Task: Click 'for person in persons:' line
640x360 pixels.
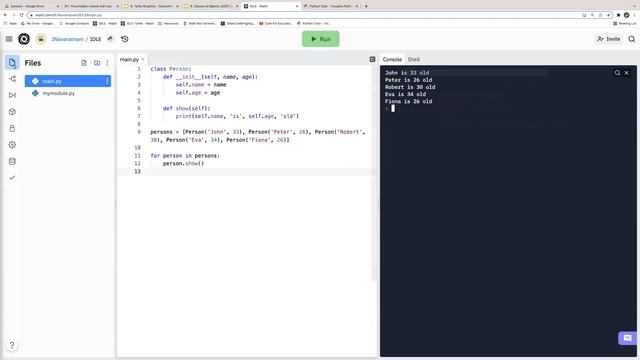Action: (x=185, y=156)
